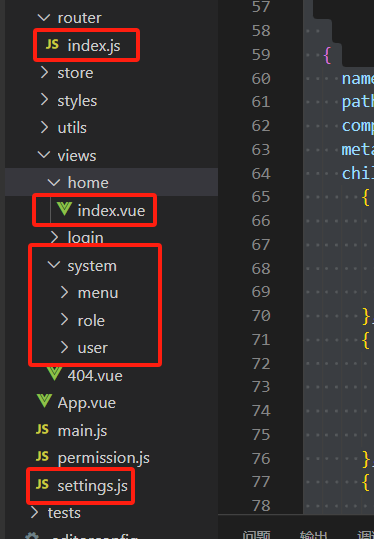Click the JS icon next to main.js
Screen dimensions: 374x539
[x=42, y=429]
